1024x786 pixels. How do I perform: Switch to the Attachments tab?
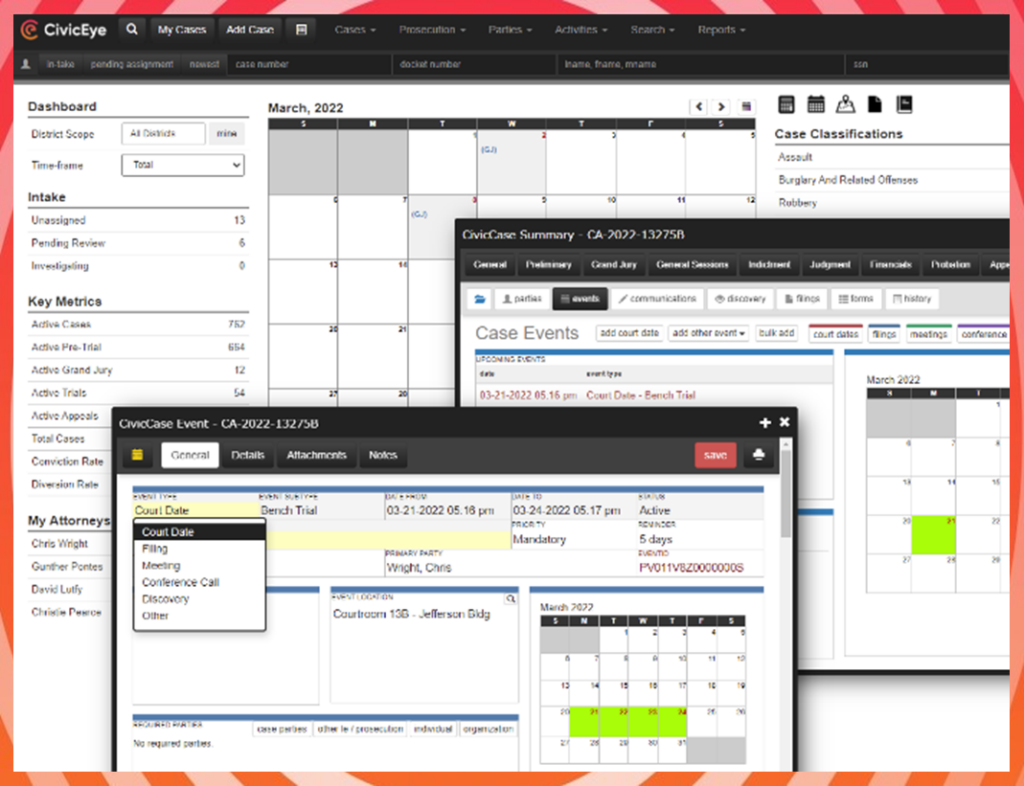coord(316,454)
